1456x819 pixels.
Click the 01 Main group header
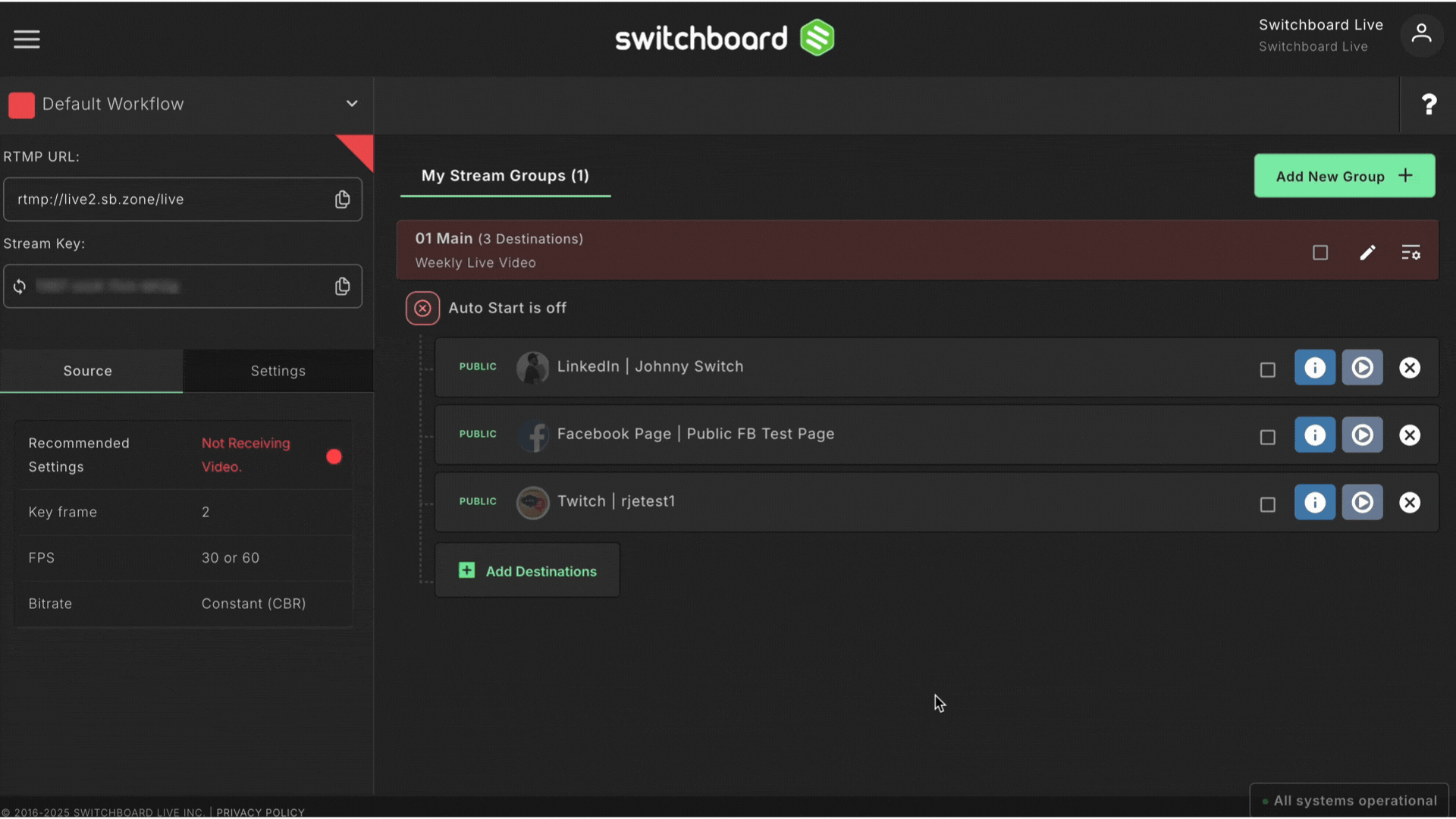click(917, 250)
